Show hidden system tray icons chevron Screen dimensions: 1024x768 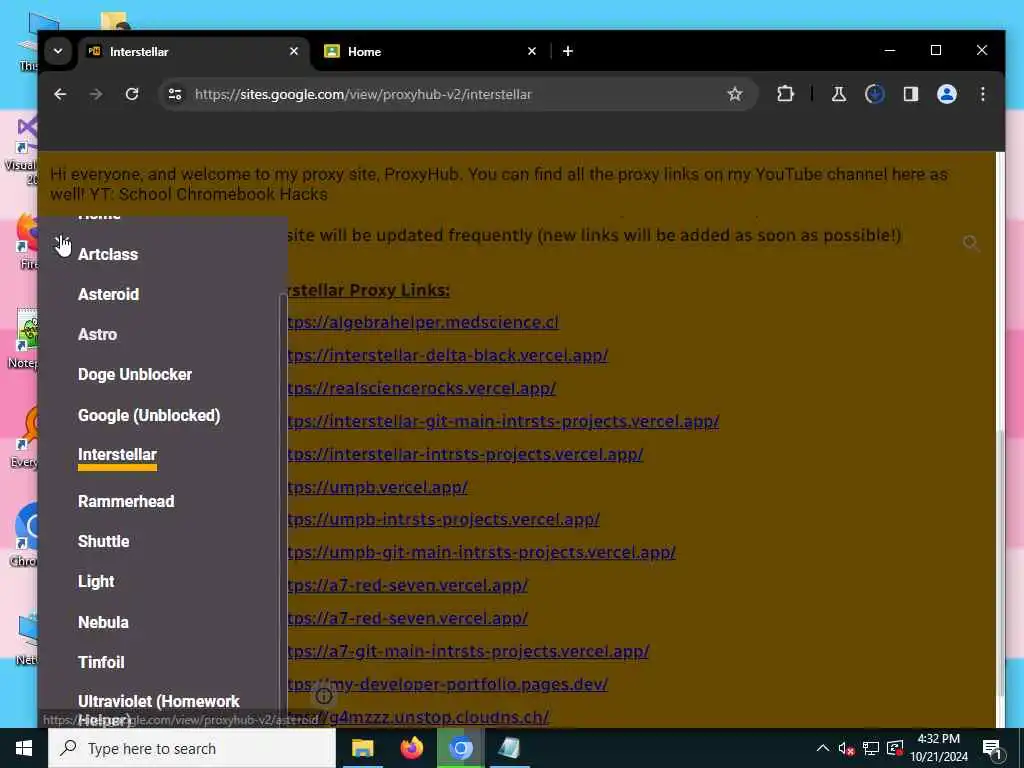(823, 748)
